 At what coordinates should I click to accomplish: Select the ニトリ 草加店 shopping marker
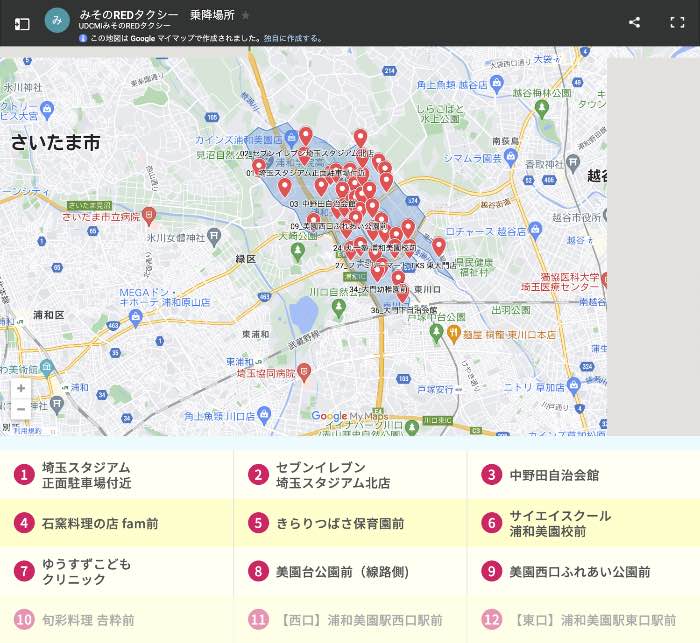pyautogui.click(x=574, y=384)
